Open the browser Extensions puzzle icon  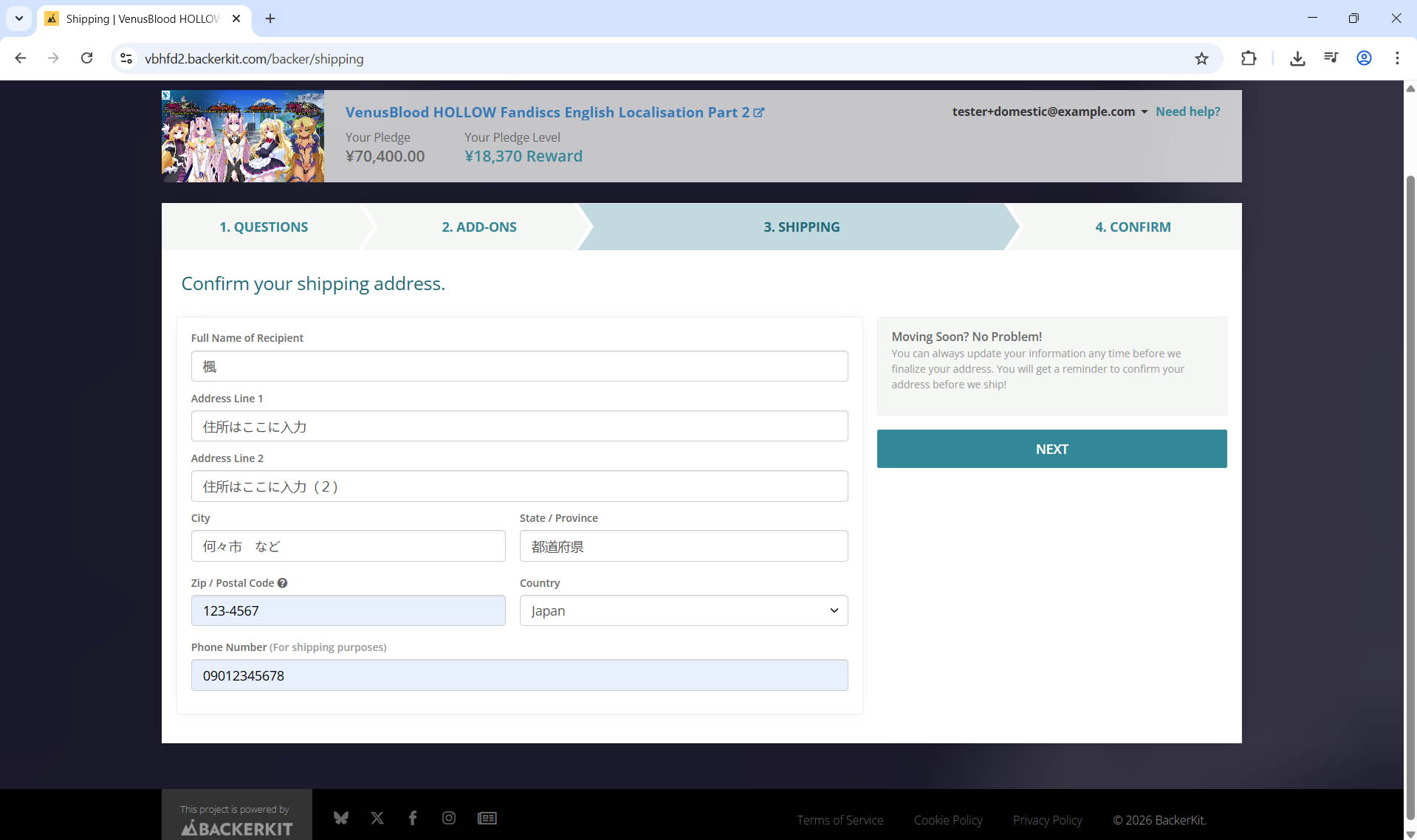pyautogui.click(x=1248, y=58)
